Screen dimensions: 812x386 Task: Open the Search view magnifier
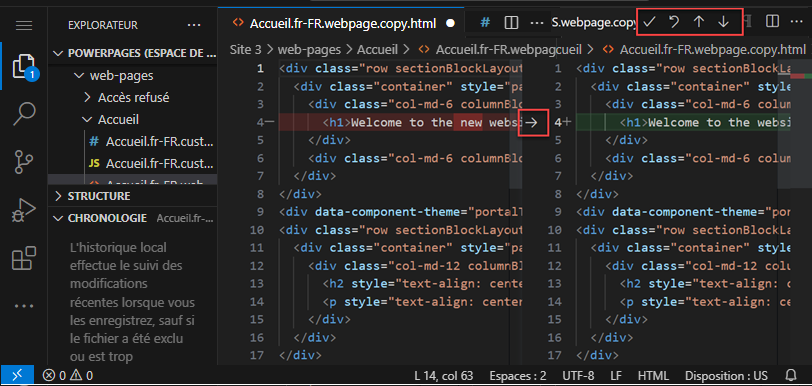pyautogui.click(x=24, y=113)
